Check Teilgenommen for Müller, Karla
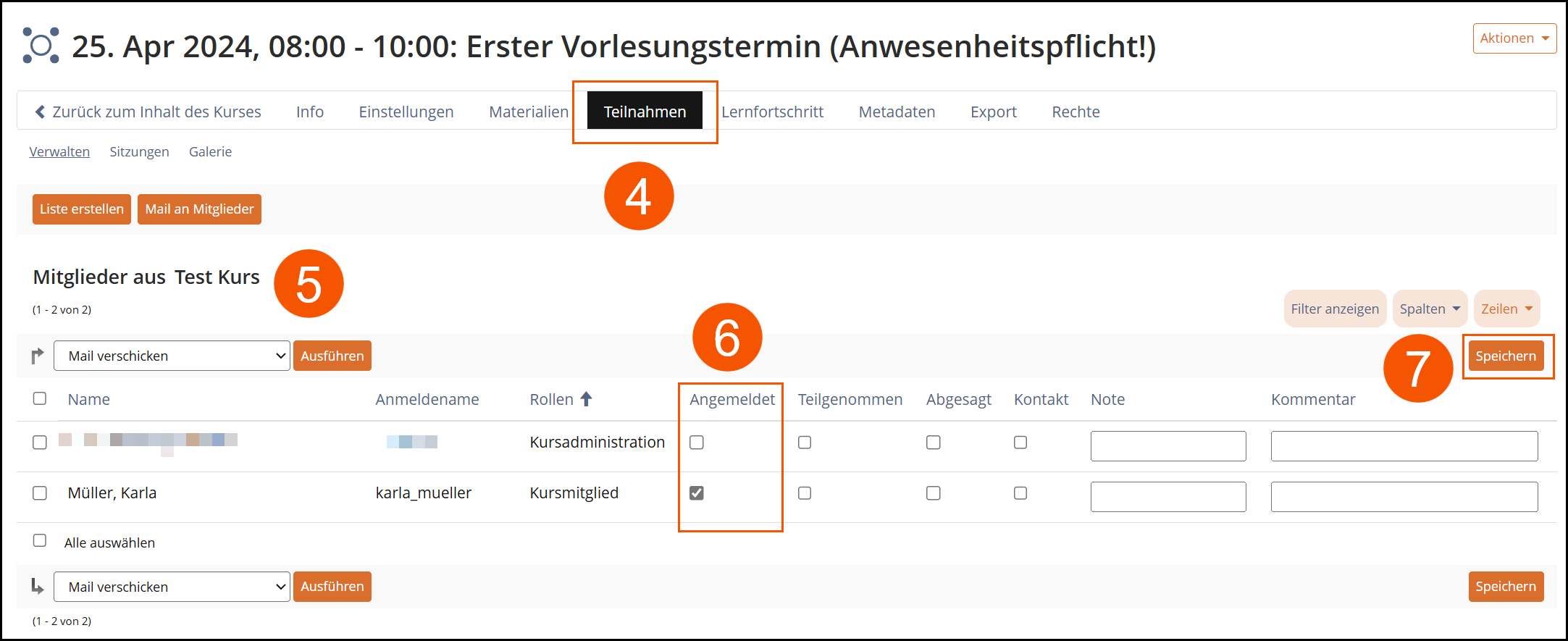This screenshot has height=641, width=1568. [805, 493]
